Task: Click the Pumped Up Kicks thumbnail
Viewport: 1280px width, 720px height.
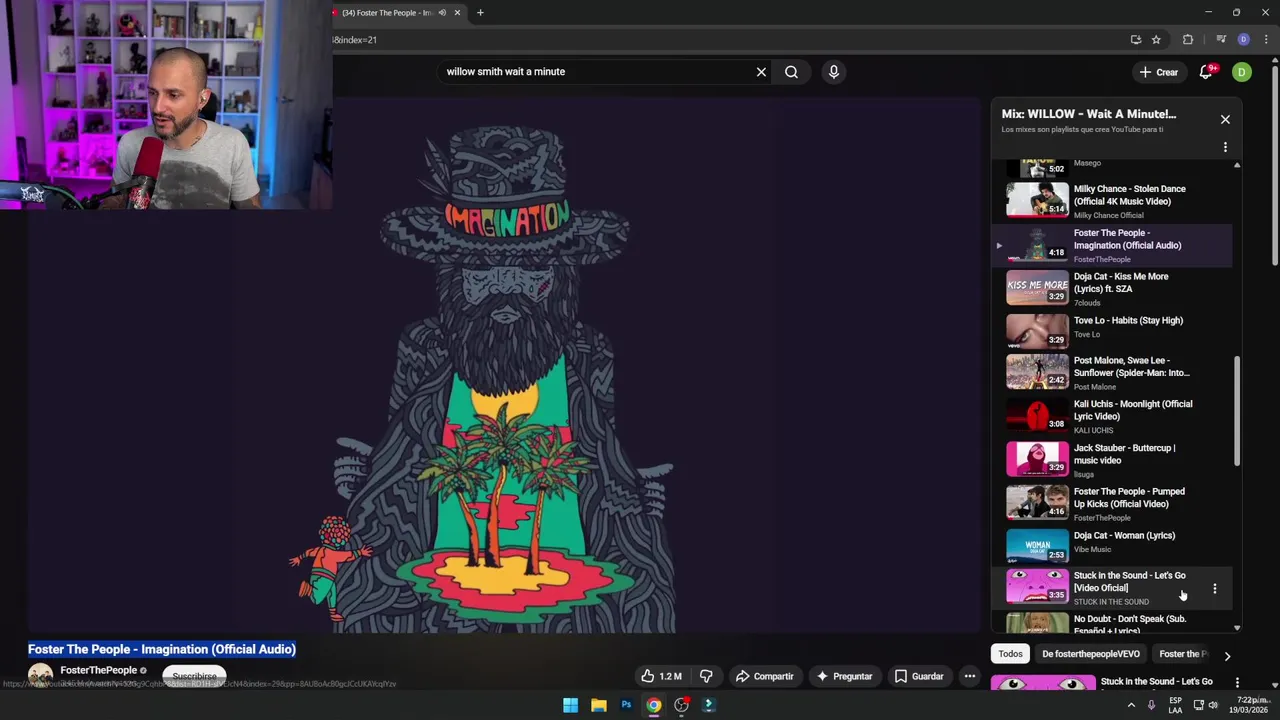Action: click(x=1037, y=502)
